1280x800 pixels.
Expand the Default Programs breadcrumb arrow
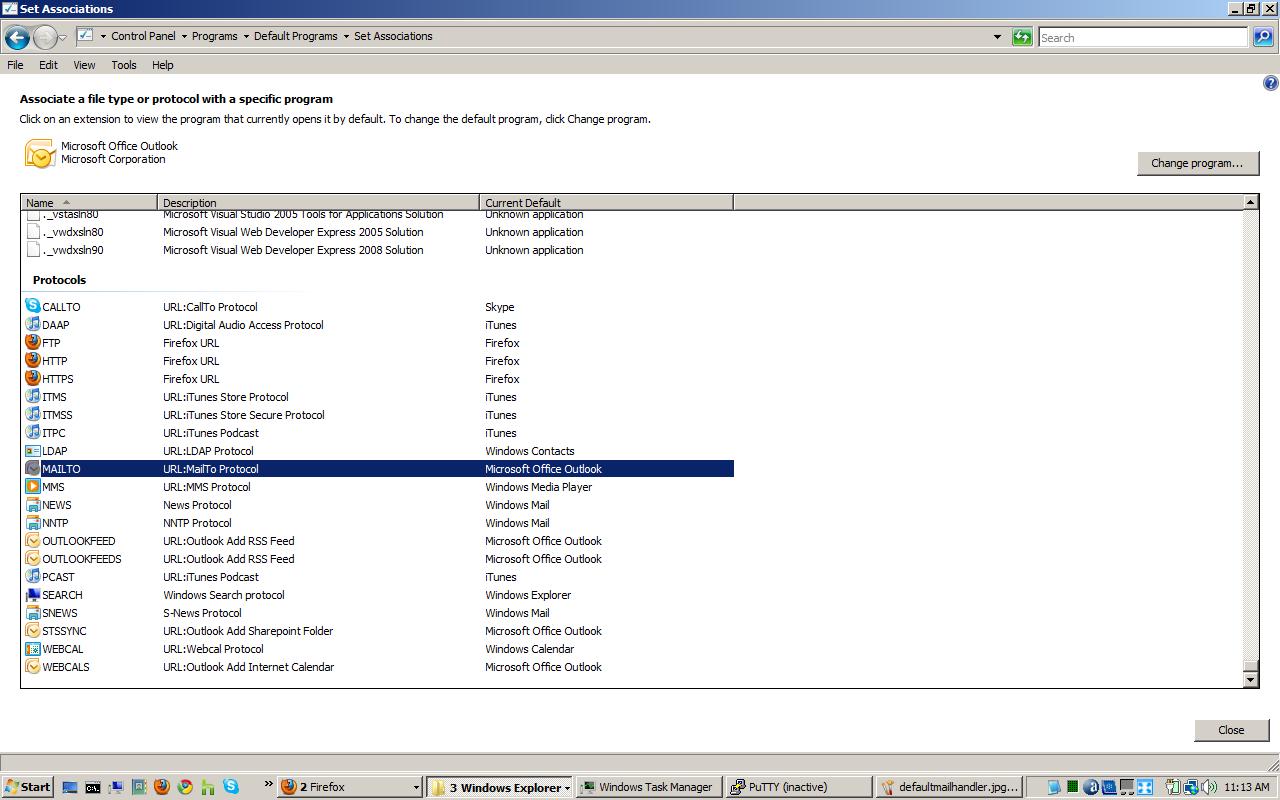[346, 36]
